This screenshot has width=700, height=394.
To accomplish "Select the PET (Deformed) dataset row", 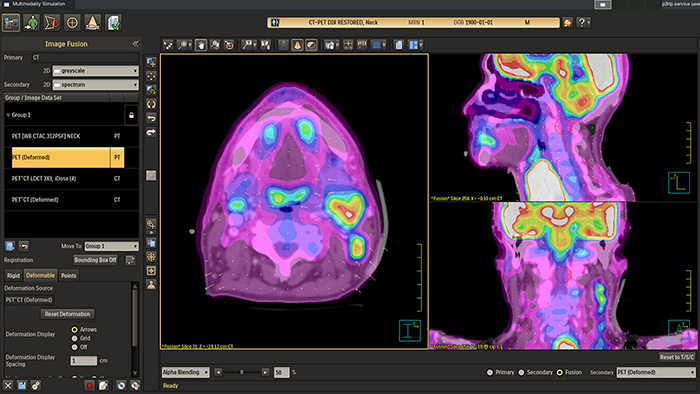I will pyautogui.click(x=68, y=158).
